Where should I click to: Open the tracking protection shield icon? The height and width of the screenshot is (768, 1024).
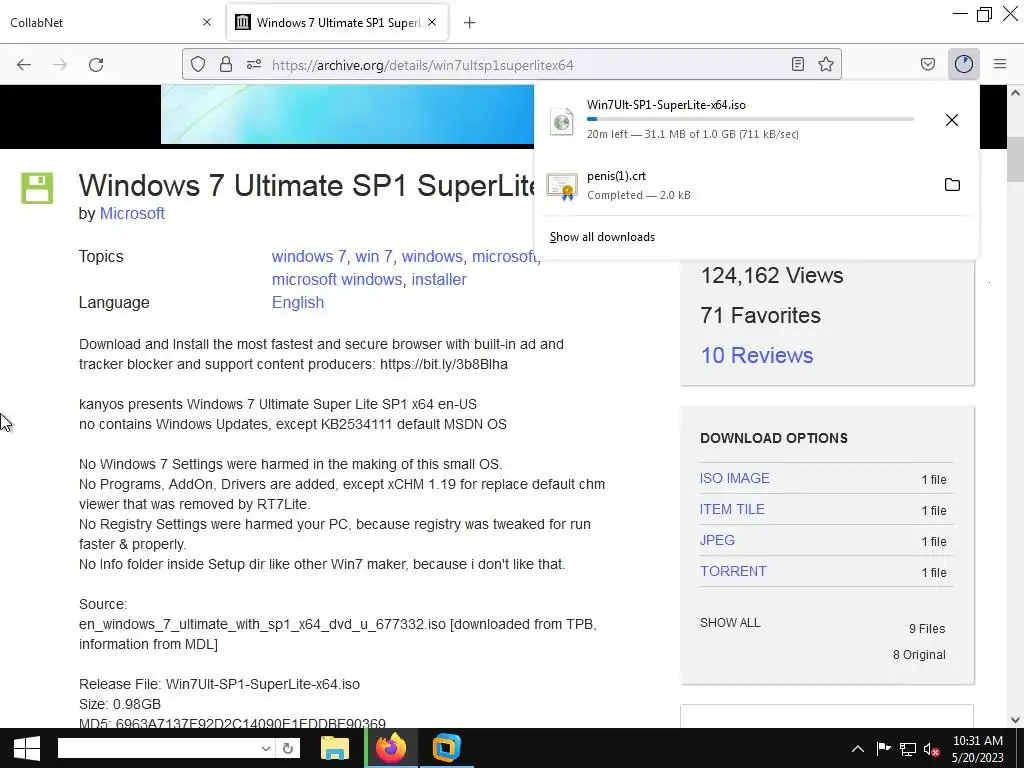pyautogui.click(x=198, y=64)
